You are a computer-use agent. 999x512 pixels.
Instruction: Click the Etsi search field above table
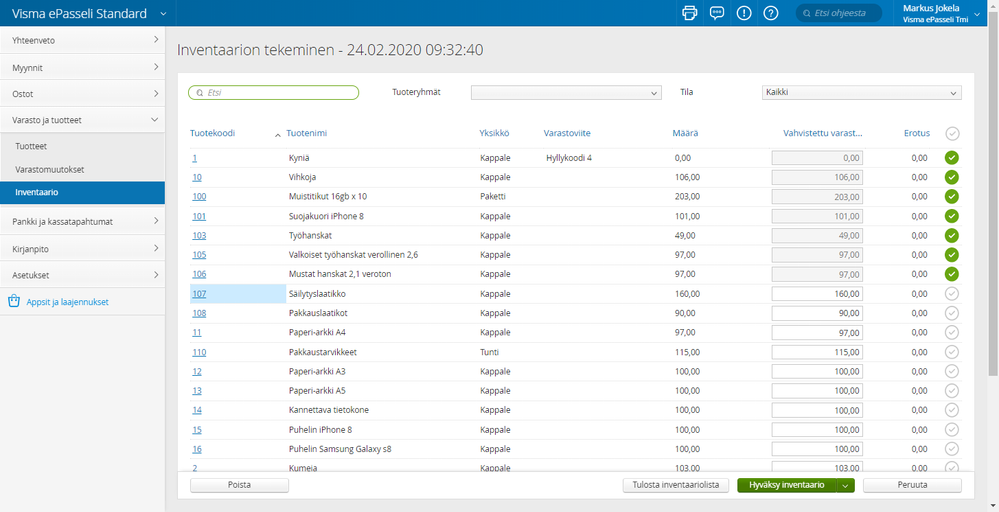click(x=273, y=93)
